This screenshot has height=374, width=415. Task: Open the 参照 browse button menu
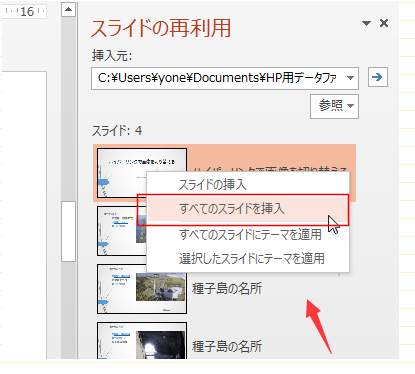coord(334,106)
